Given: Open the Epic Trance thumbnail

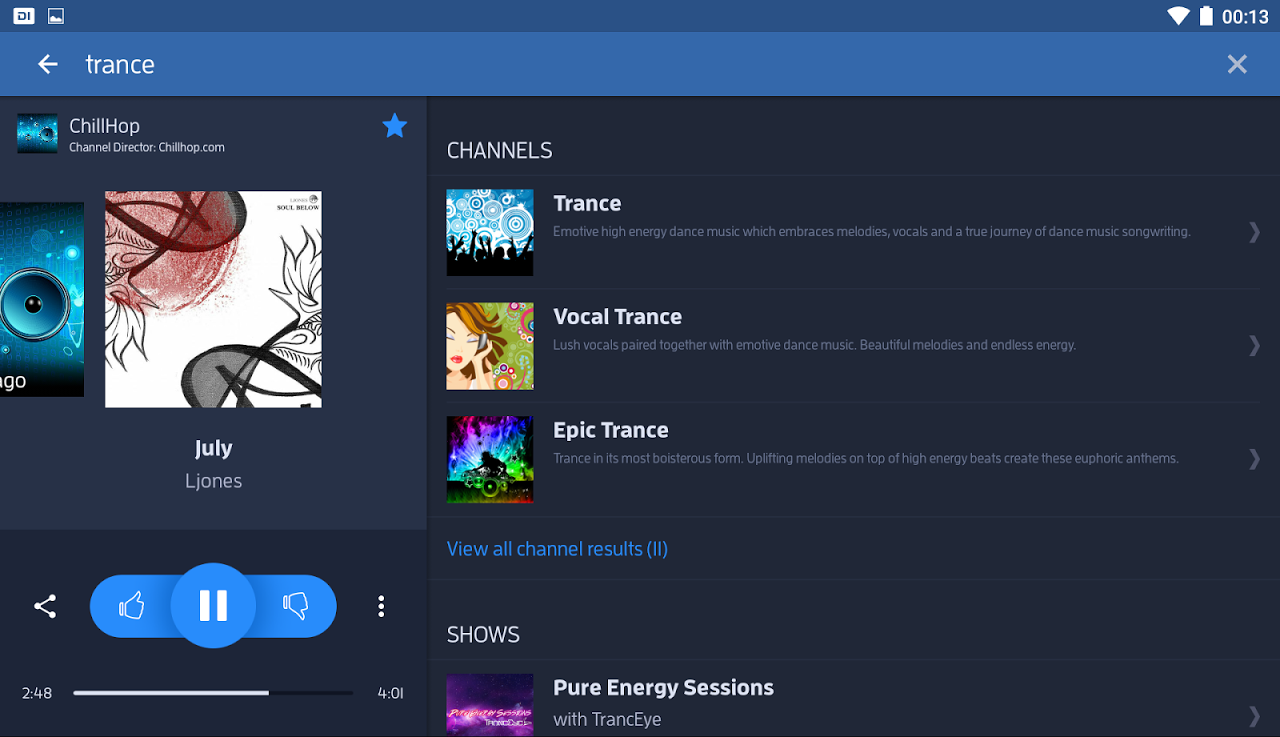Looking at the screenshot, I should coord(490,459).
